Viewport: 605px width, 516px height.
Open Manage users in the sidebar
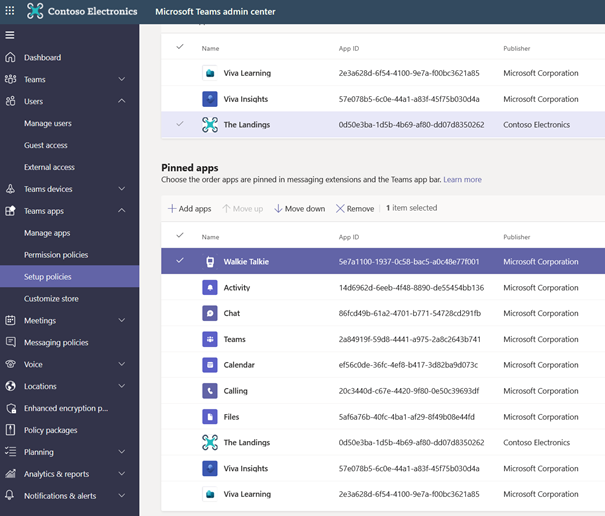click(48, 124)
